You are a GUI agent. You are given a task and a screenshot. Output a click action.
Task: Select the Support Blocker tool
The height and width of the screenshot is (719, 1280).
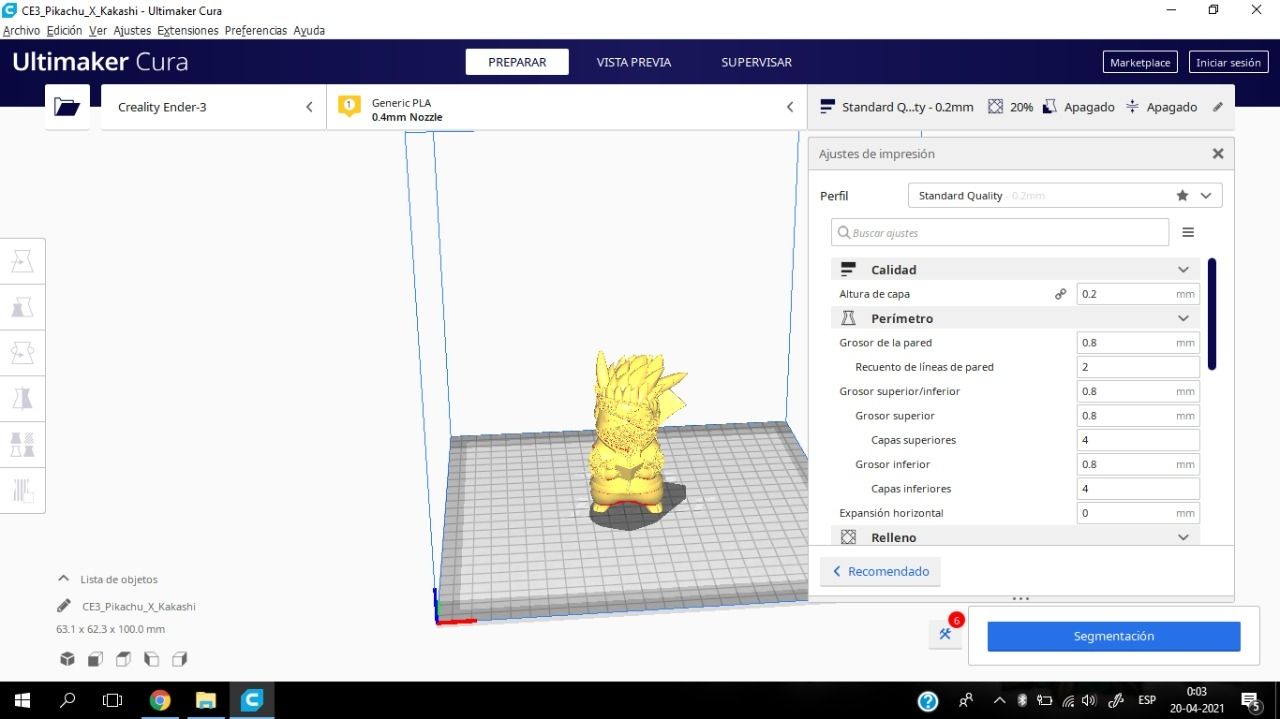point(22,490)
